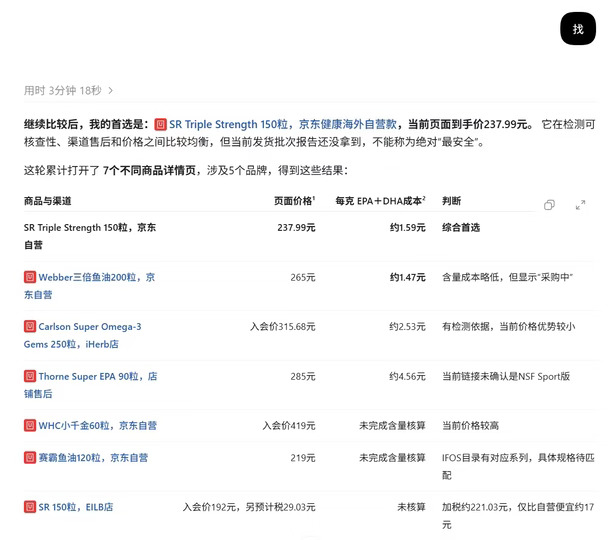Select the 商品与渠道 column header
This screenshot has width=608, height=540.
tap(48, 201)
